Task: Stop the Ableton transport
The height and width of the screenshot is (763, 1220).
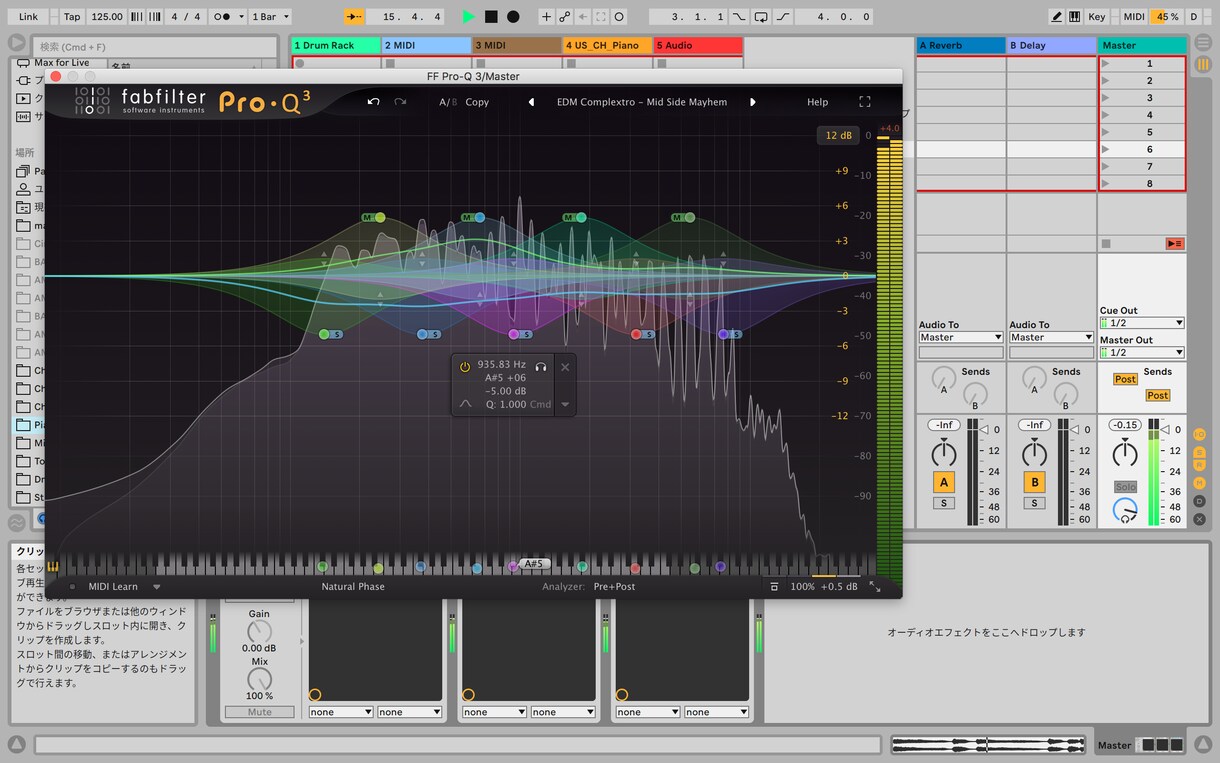Action: point(491,17)
